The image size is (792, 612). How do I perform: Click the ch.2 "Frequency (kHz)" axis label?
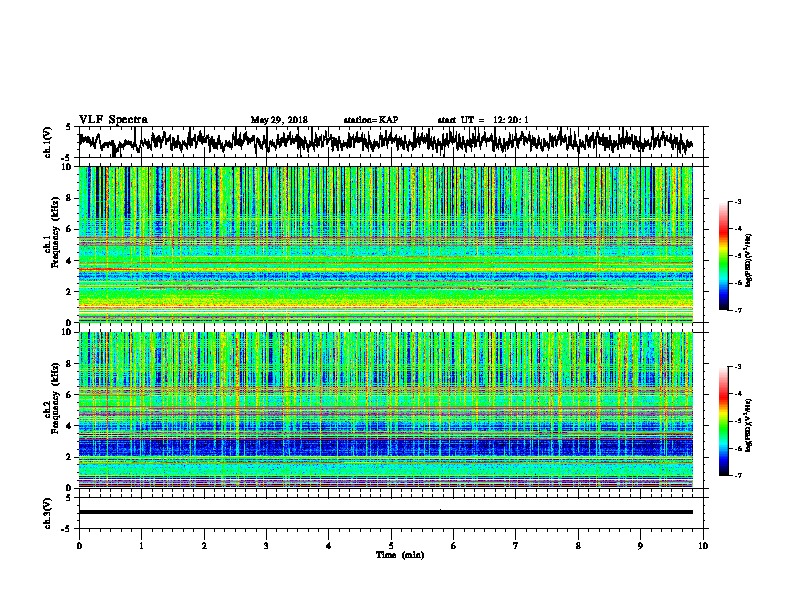click(55, 398)
